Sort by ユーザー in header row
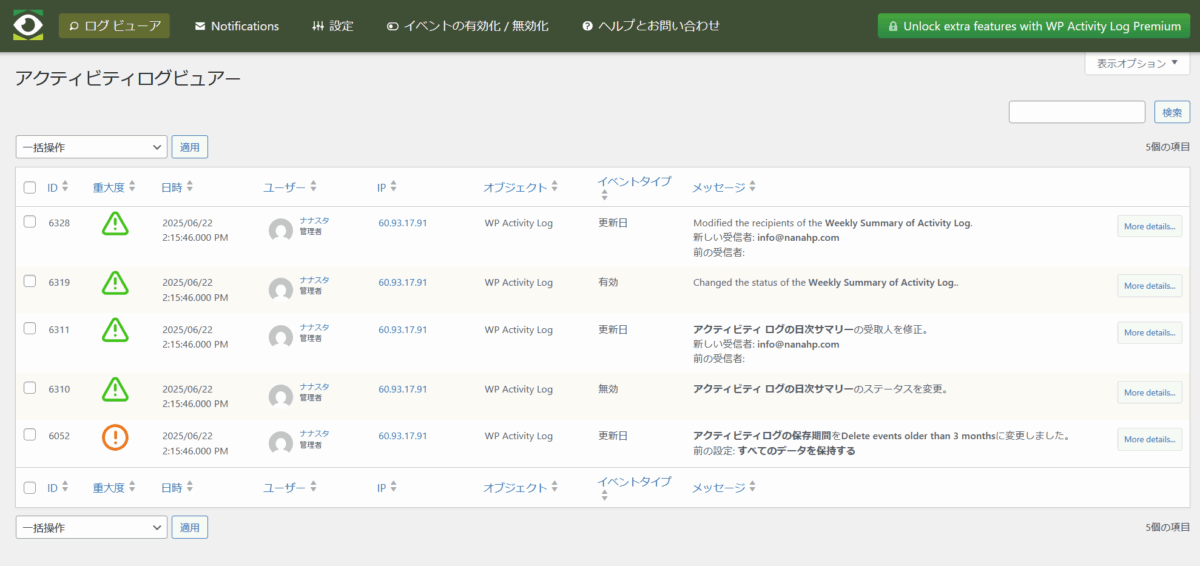The height and width of the screenshot is (566, 1200). 291,187
